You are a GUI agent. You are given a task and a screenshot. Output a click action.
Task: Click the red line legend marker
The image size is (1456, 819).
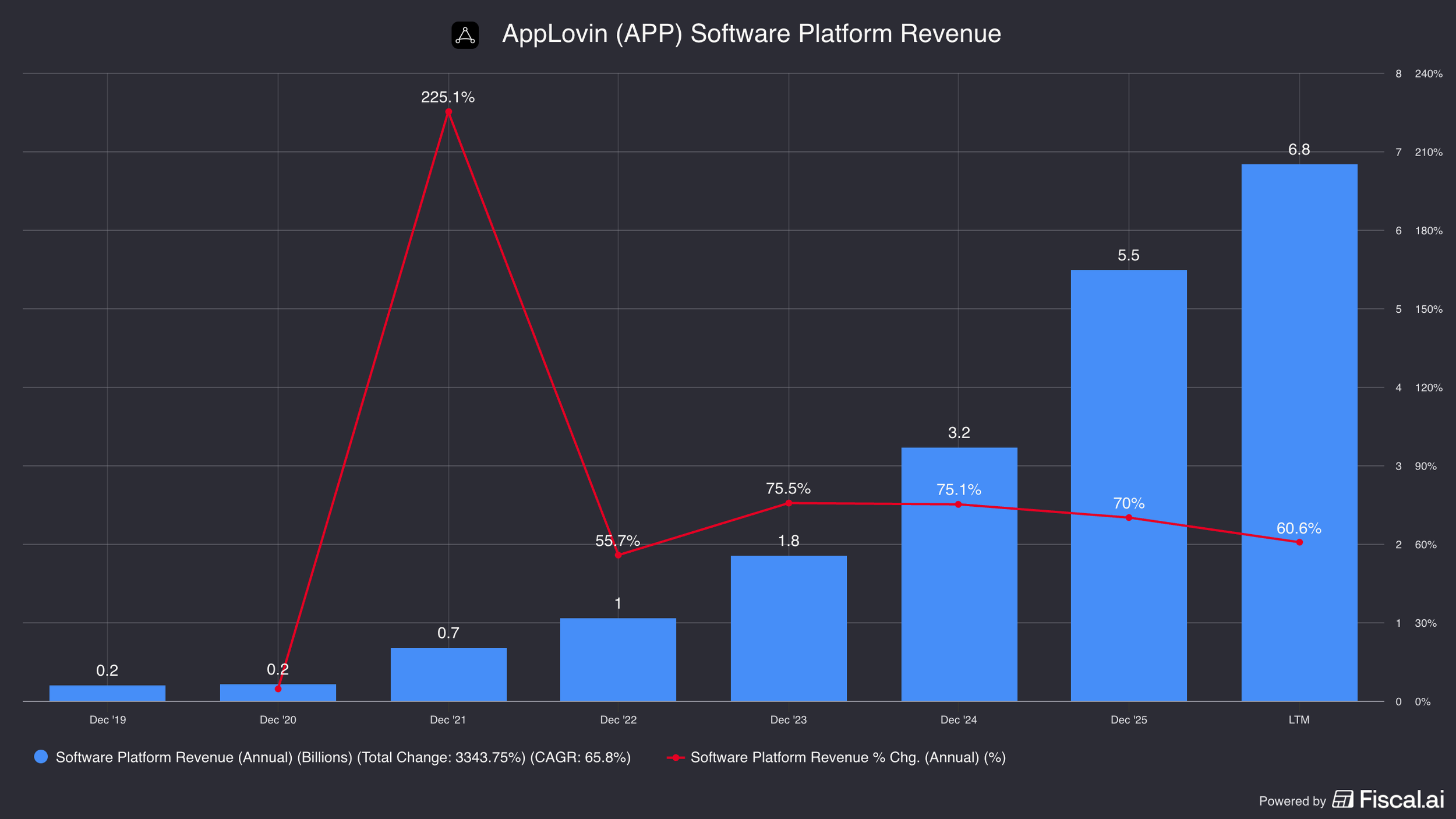click(x=676, y=757)
